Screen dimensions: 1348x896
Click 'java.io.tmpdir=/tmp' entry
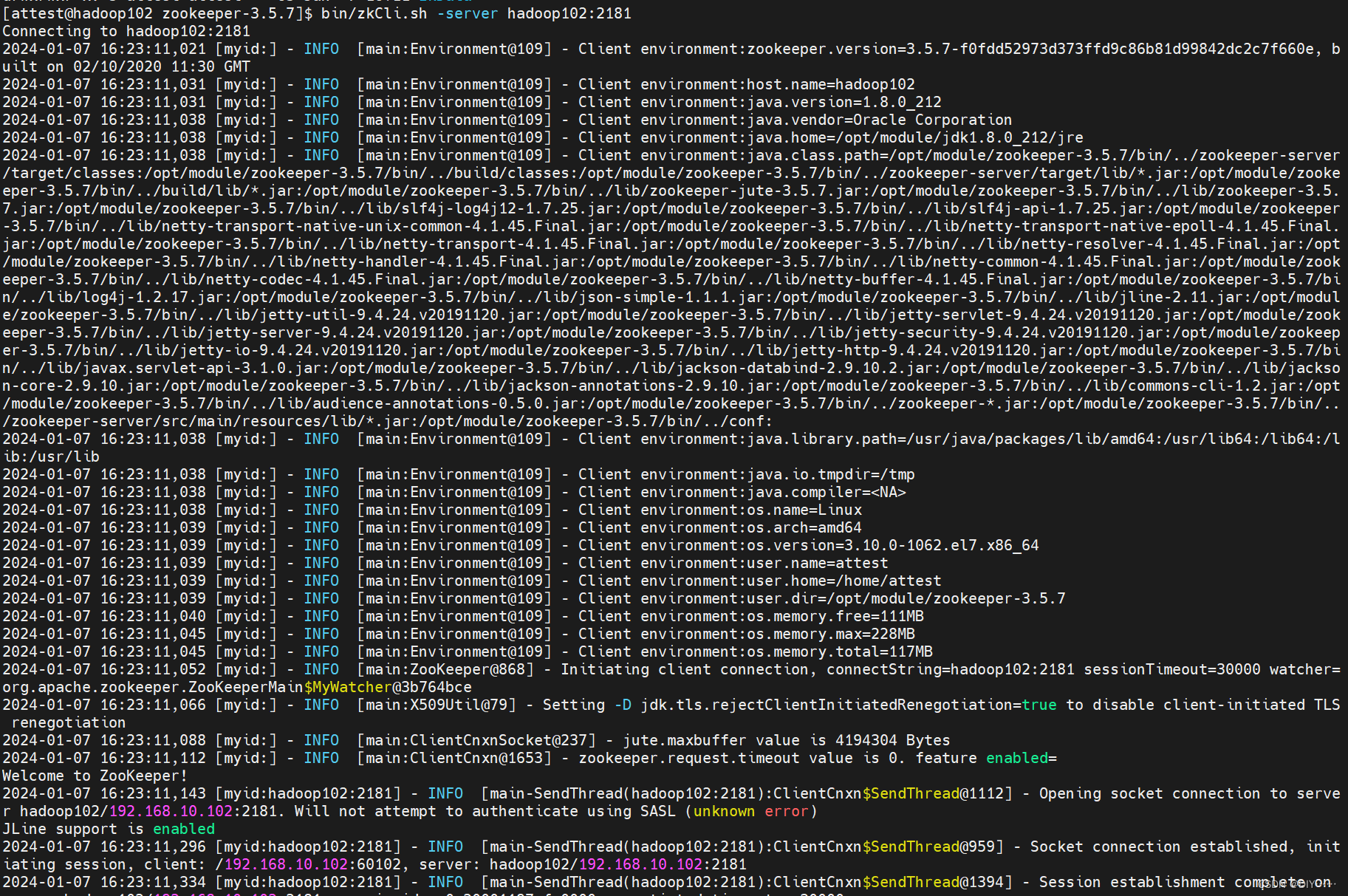[831, 474]
